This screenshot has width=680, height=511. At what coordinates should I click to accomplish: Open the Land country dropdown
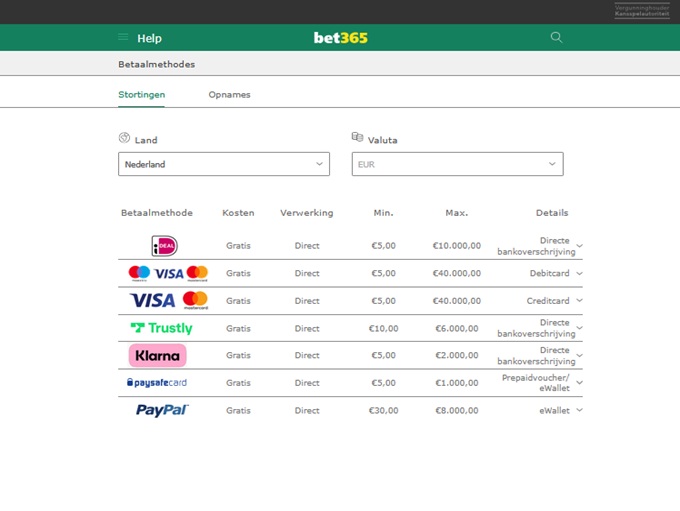click(223, 164)
